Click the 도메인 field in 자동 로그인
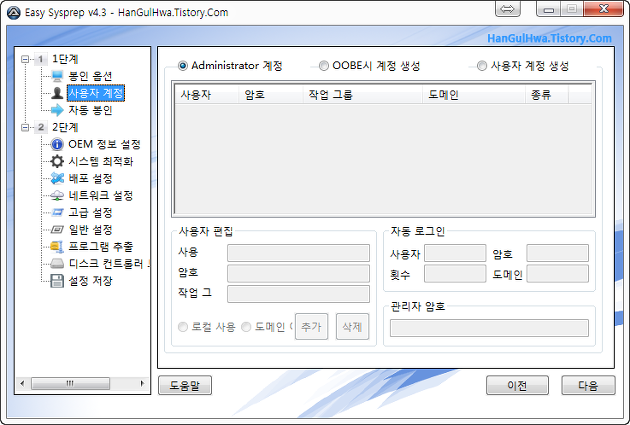Screen dimensions: 630x425 click(x=558, y=274)
